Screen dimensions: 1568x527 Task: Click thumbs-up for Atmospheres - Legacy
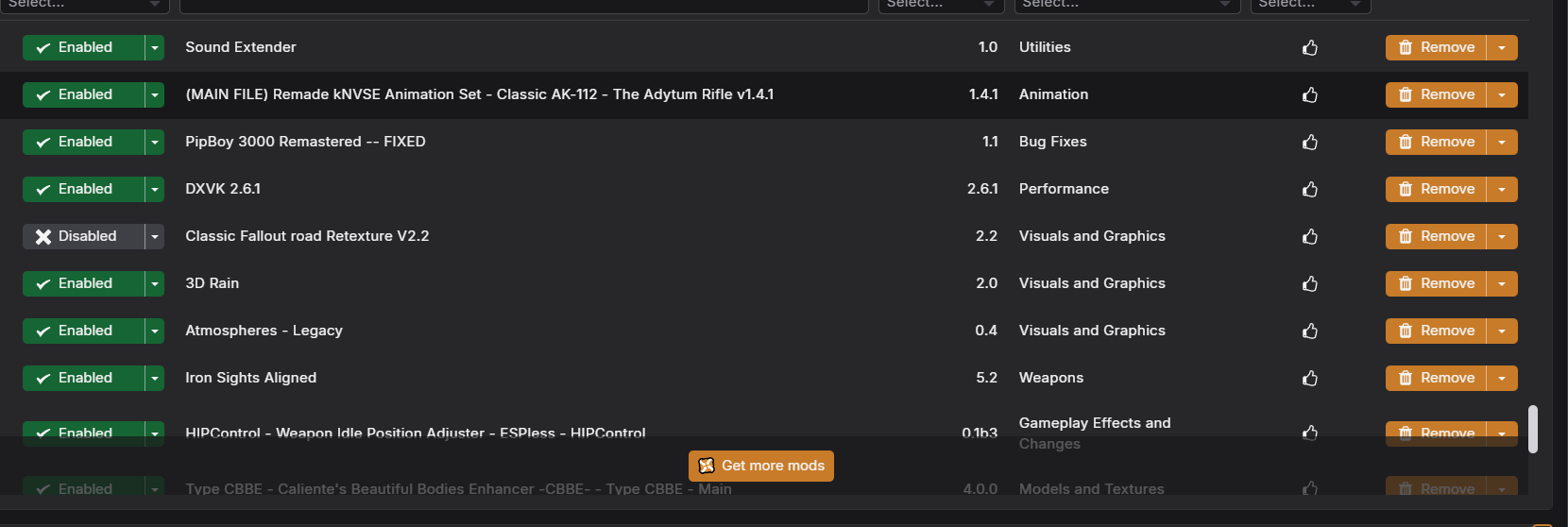(x=1309, y=331)
